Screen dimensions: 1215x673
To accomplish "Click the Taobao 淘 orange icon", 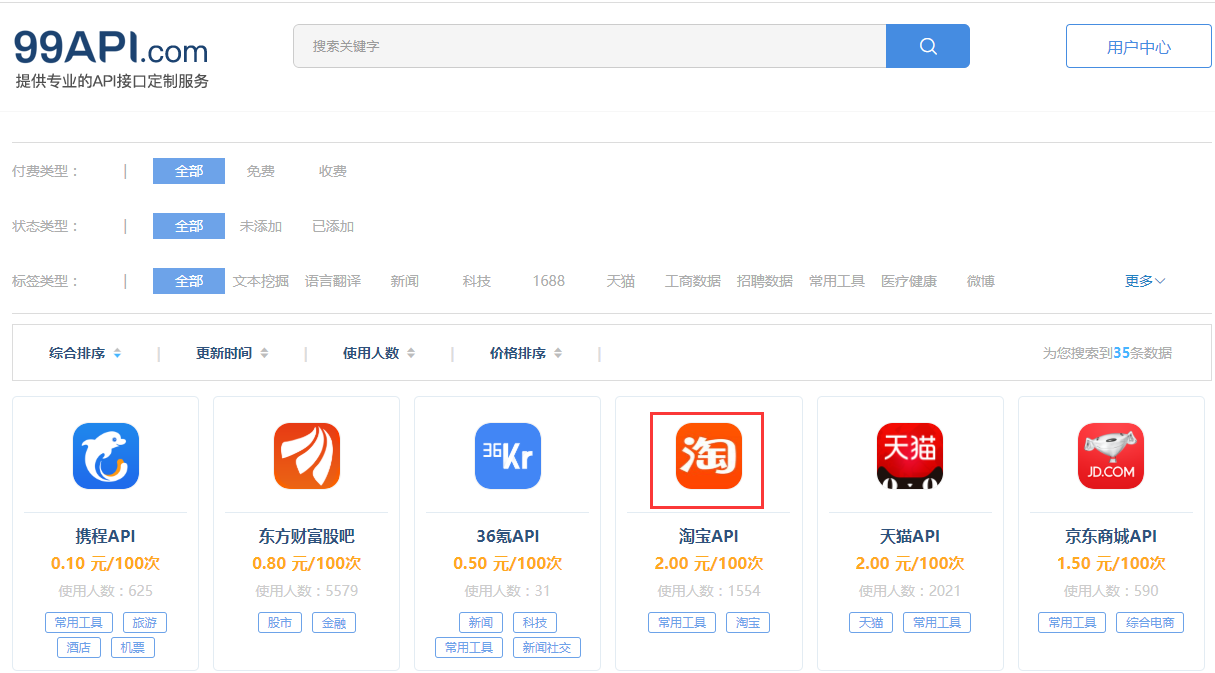I will (708, 456).
